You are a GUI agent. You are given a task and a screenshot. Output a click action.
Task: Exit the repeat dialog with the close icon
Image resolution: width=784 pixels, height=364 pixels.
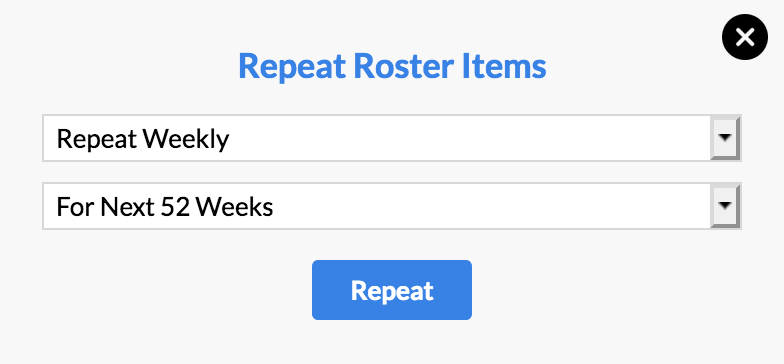pos(744,37)
